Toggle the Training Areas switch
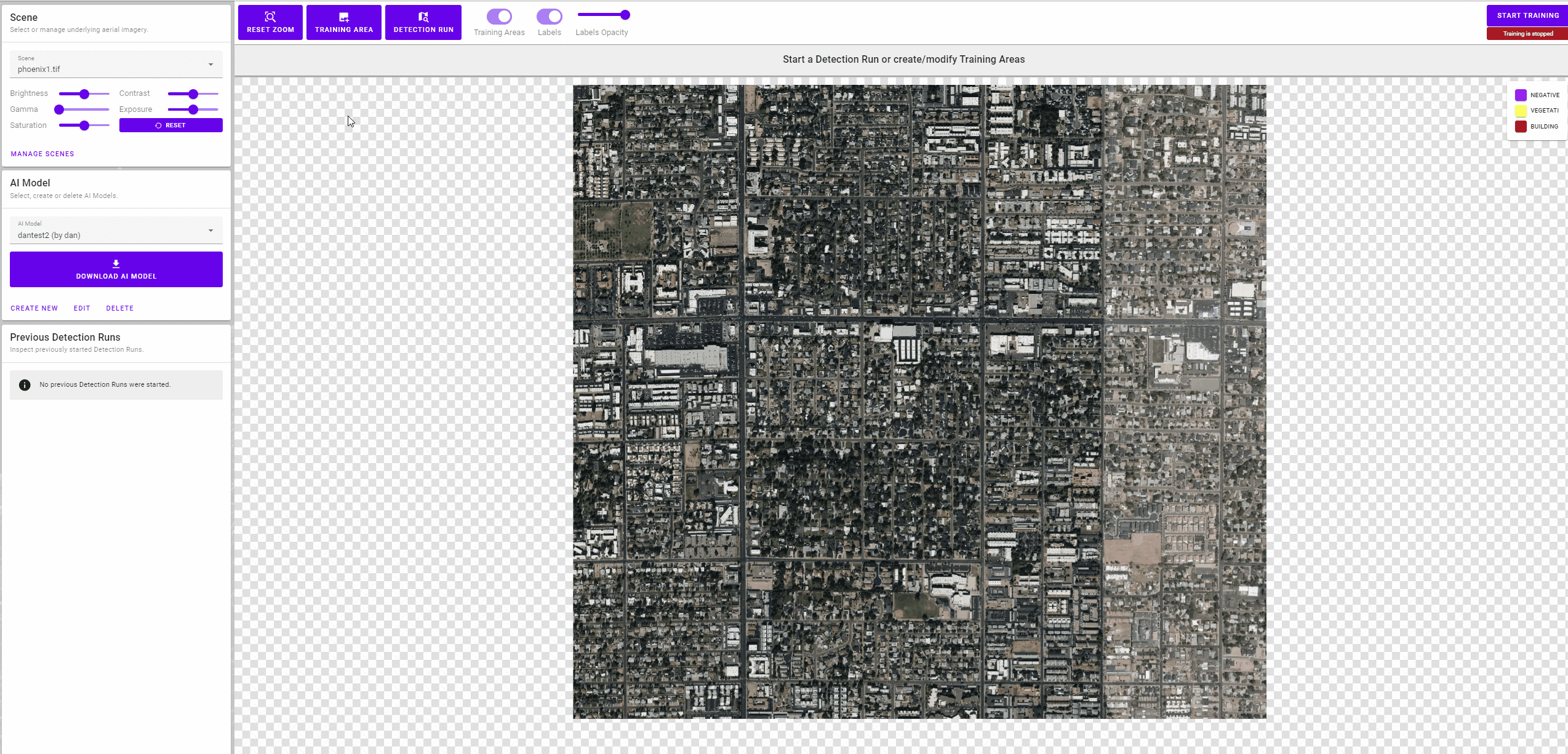 (x=499, y=17)
